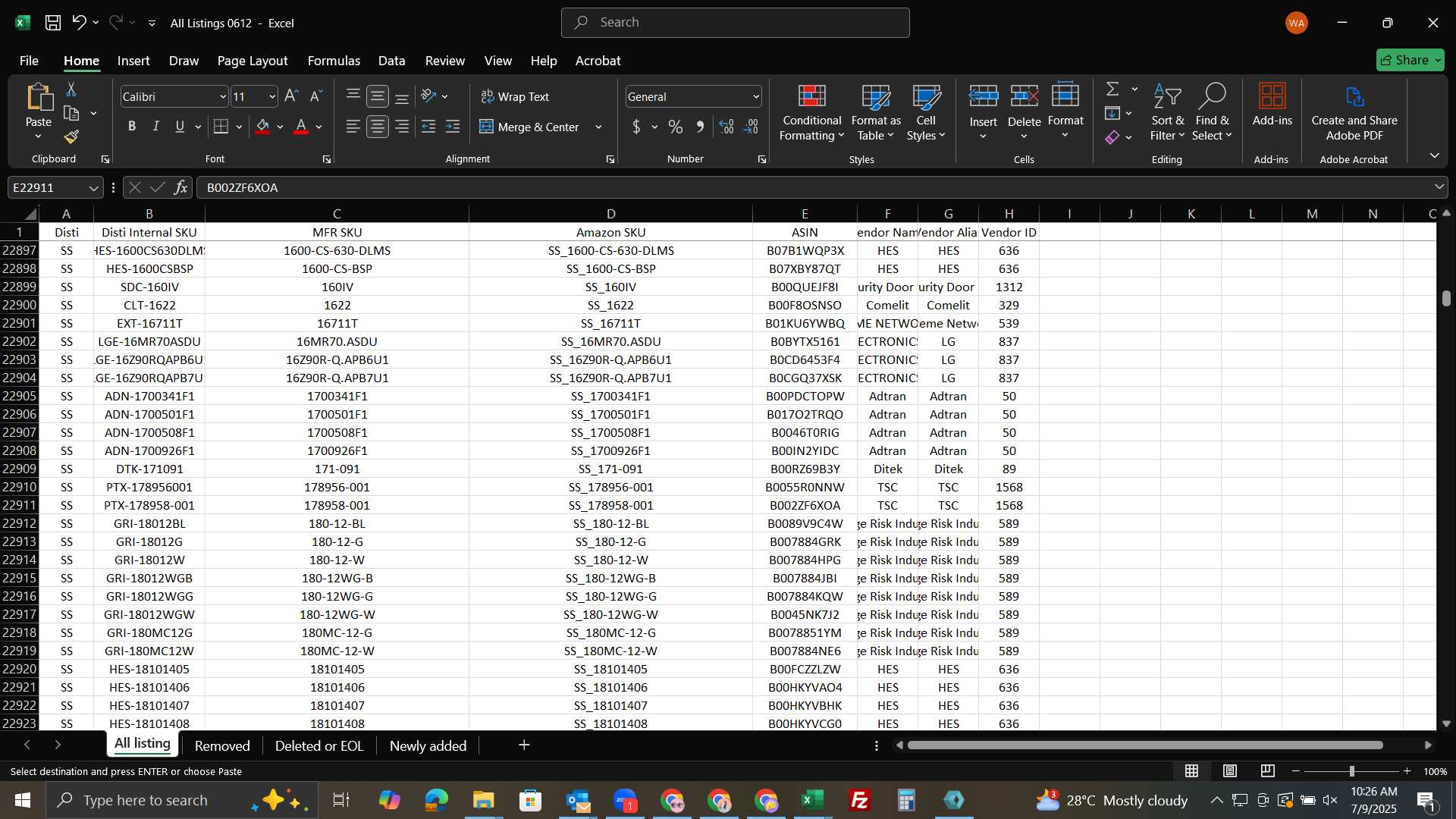Switch to the Insert ribbon tab

(133, 61)
